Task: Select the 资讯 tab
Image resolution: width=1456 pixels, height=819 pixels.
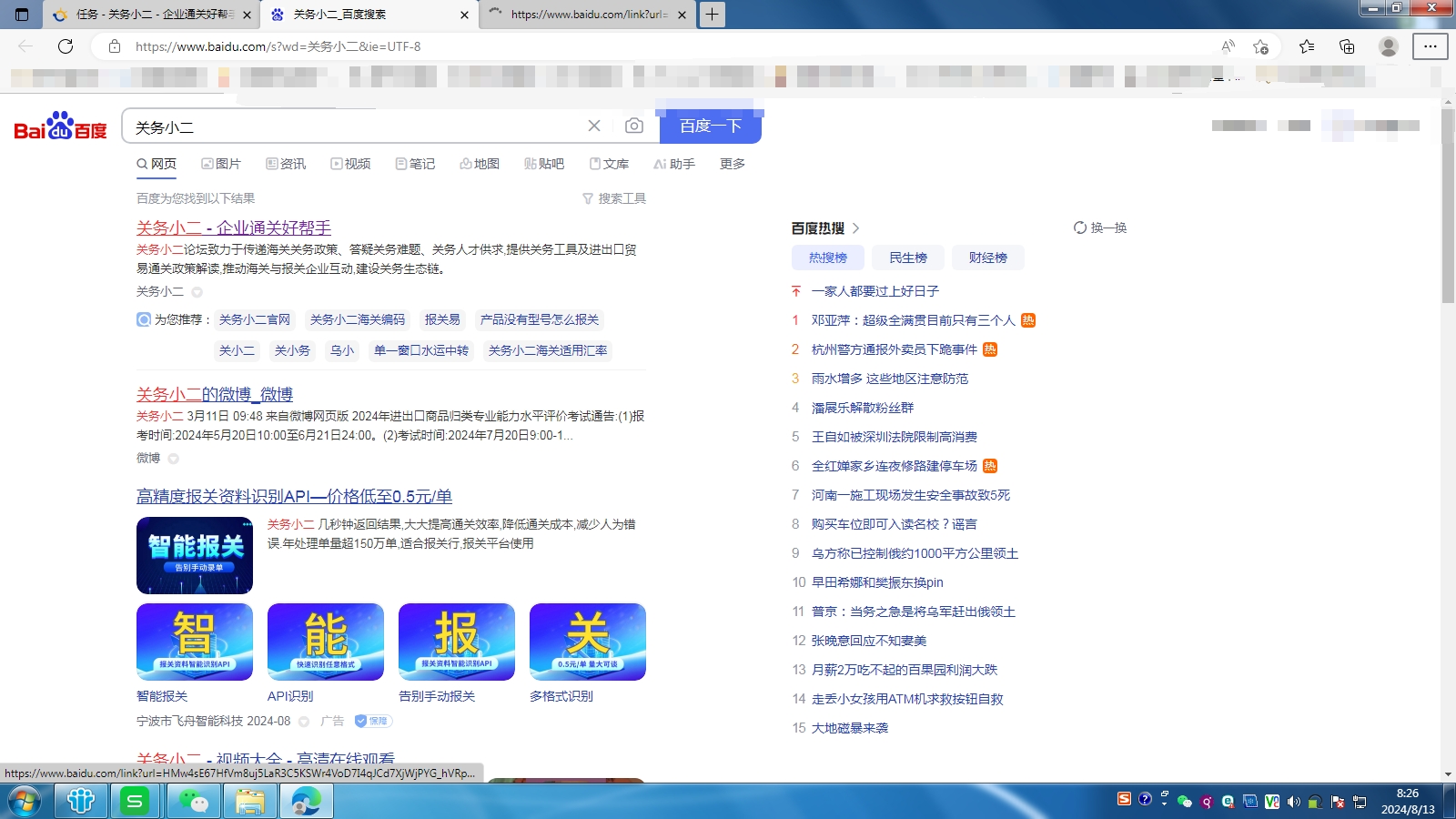Action: tap(286, 164)
